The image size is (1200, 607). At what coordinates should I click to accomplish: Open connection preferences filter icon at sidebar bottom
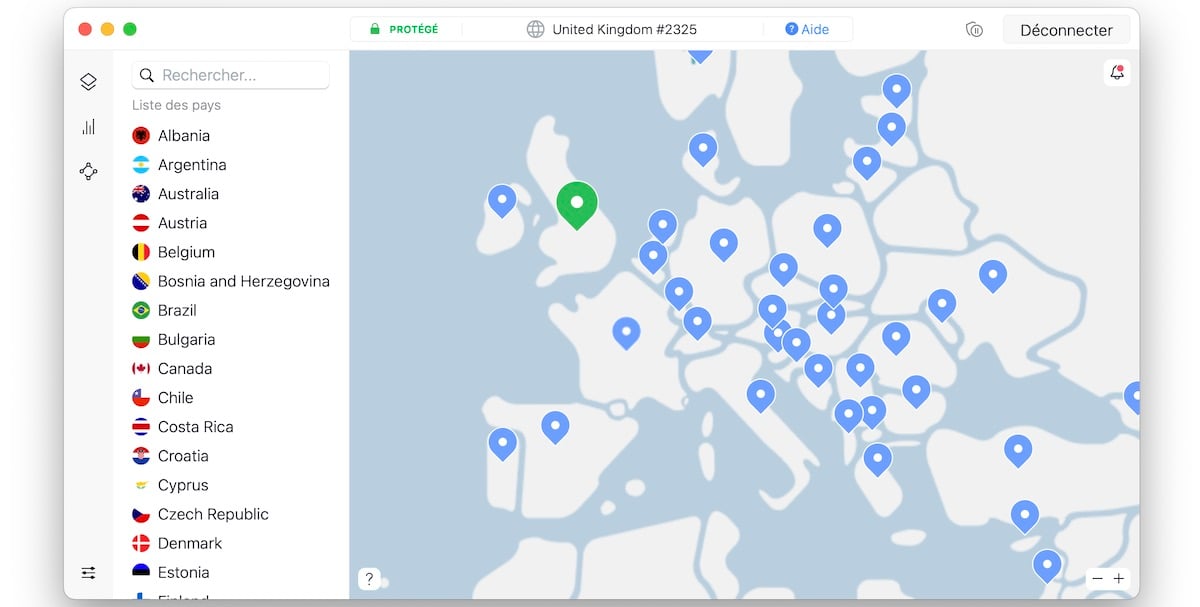(88, 572)
